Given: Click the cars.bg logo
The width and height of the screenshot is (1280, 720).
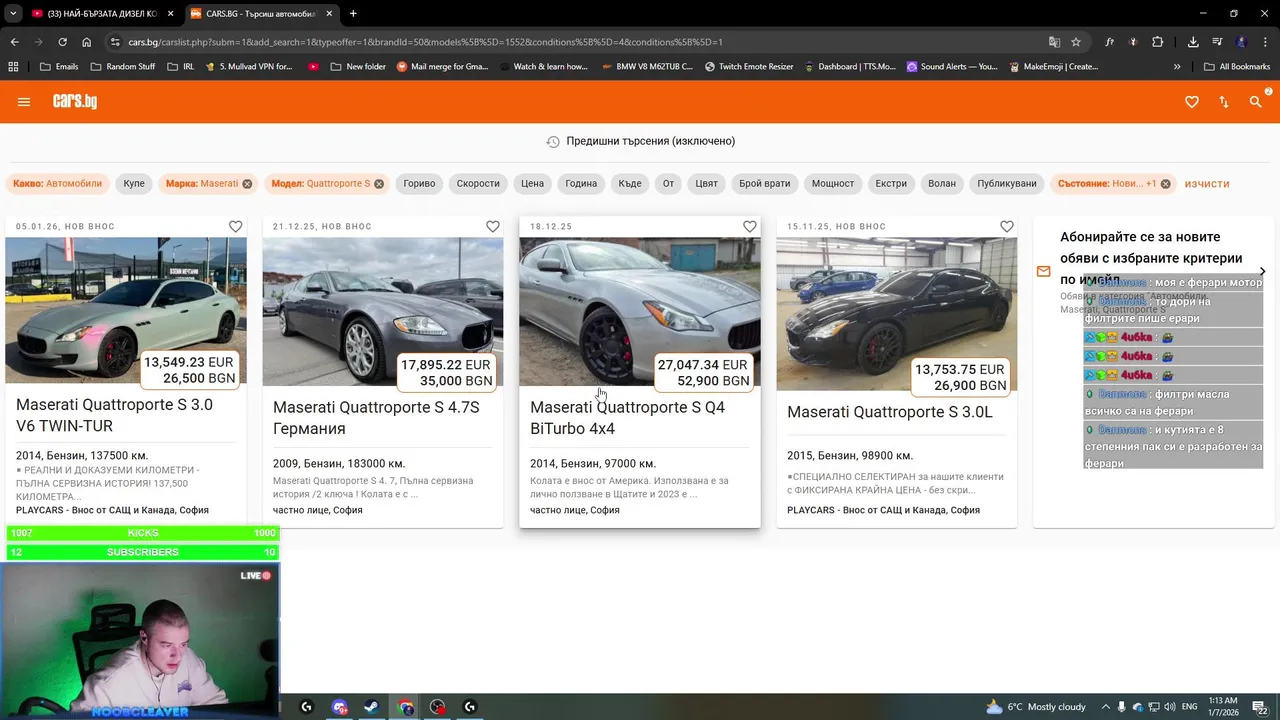Looking at the screenshot, I should click(75, 101).
